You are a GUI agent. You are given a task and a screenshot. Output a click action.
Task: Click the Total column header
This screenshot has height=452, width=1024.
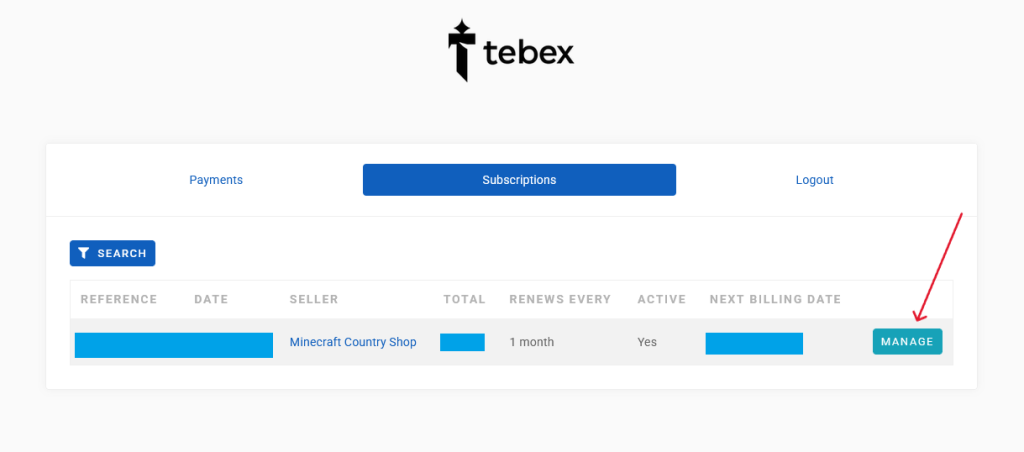464,299
